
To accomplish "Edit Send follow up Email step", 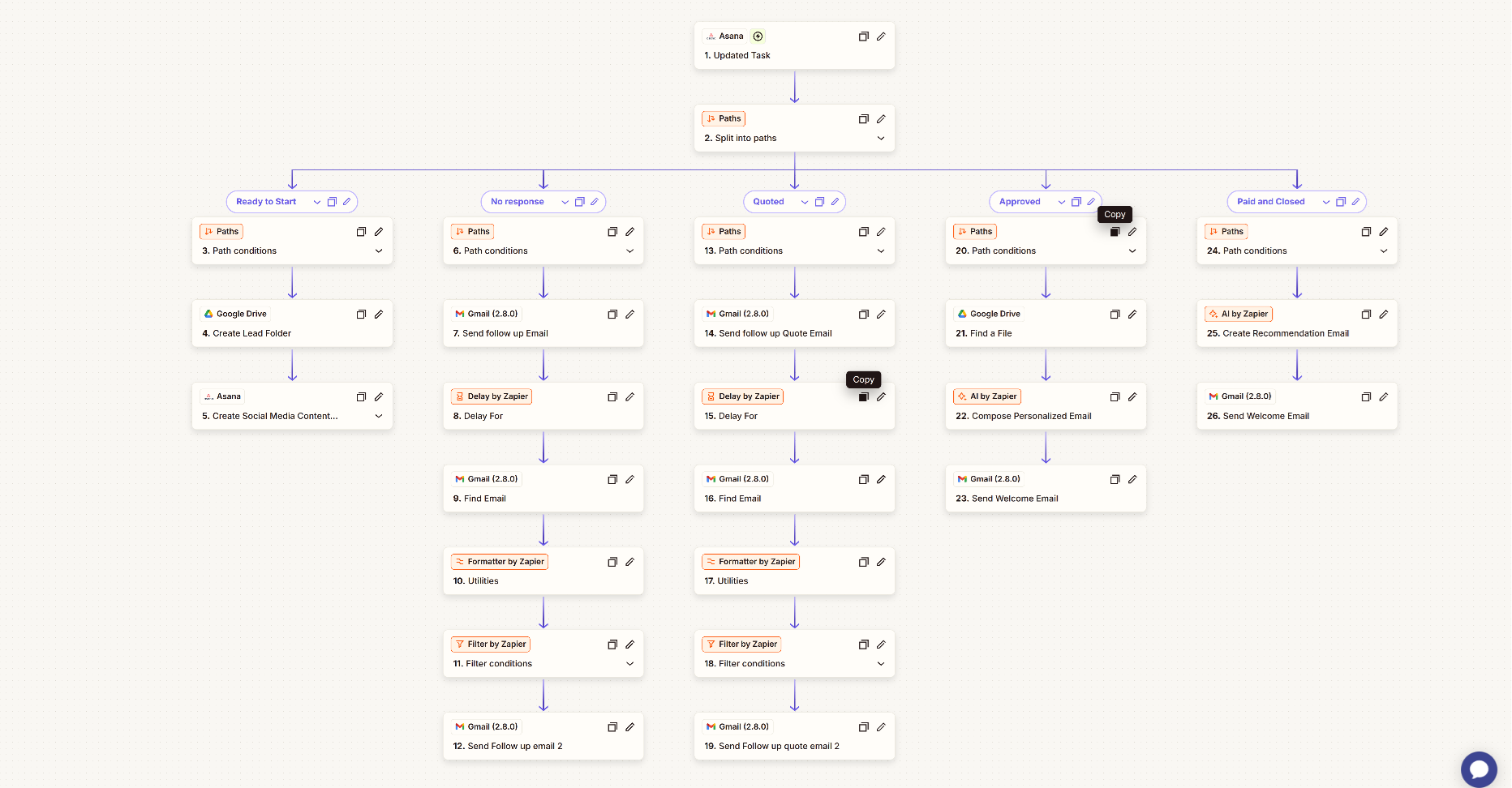I will (630, 315).
